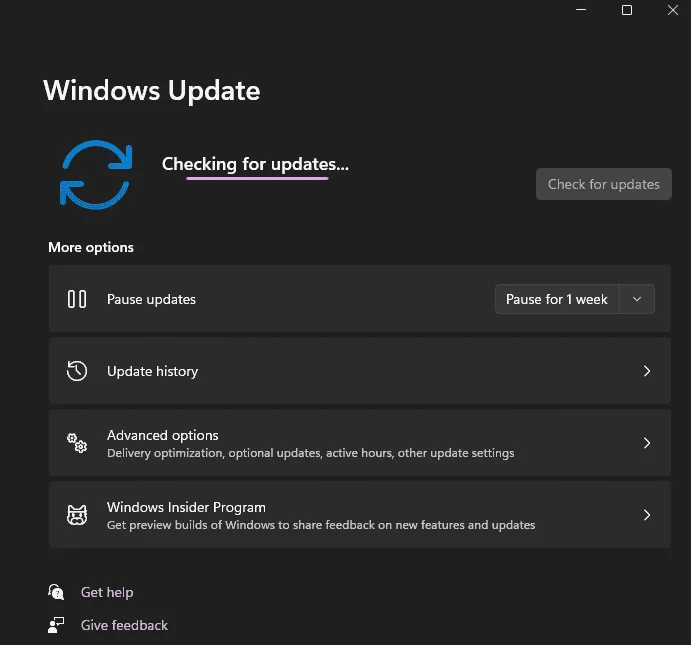
Task: Click the Pause updates pause icon
Action: point(77,299)
